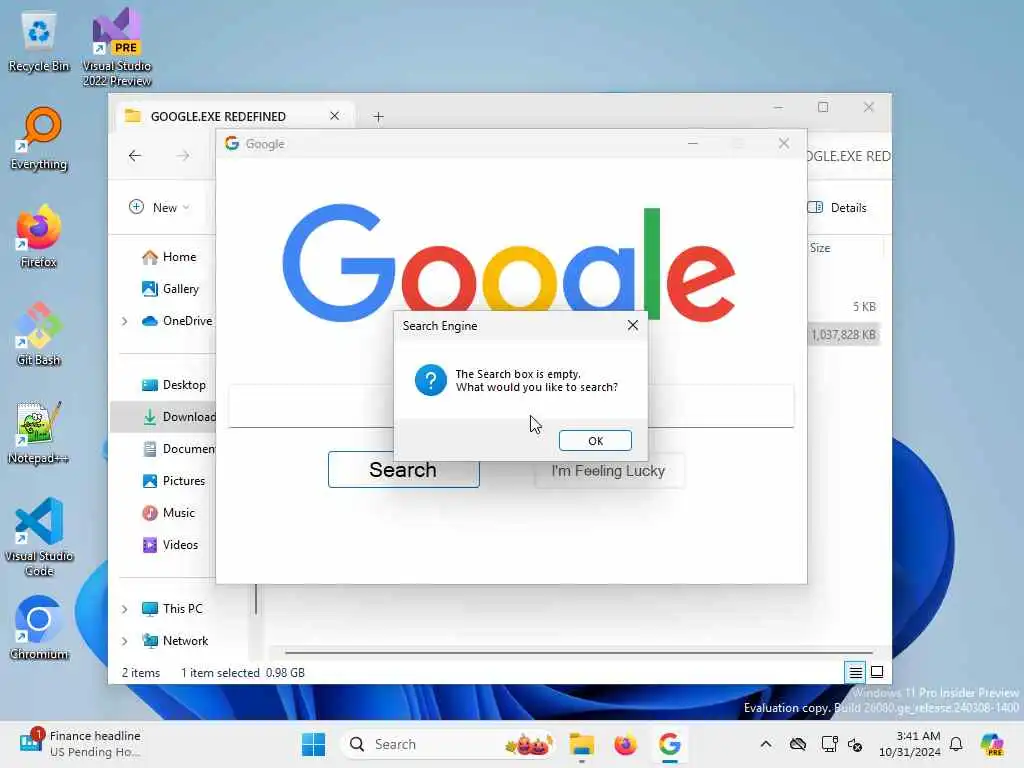The height and width of the screenshot is (768, 1024).
Task: Open Music folder in sidebar
Action: (168, 513)
